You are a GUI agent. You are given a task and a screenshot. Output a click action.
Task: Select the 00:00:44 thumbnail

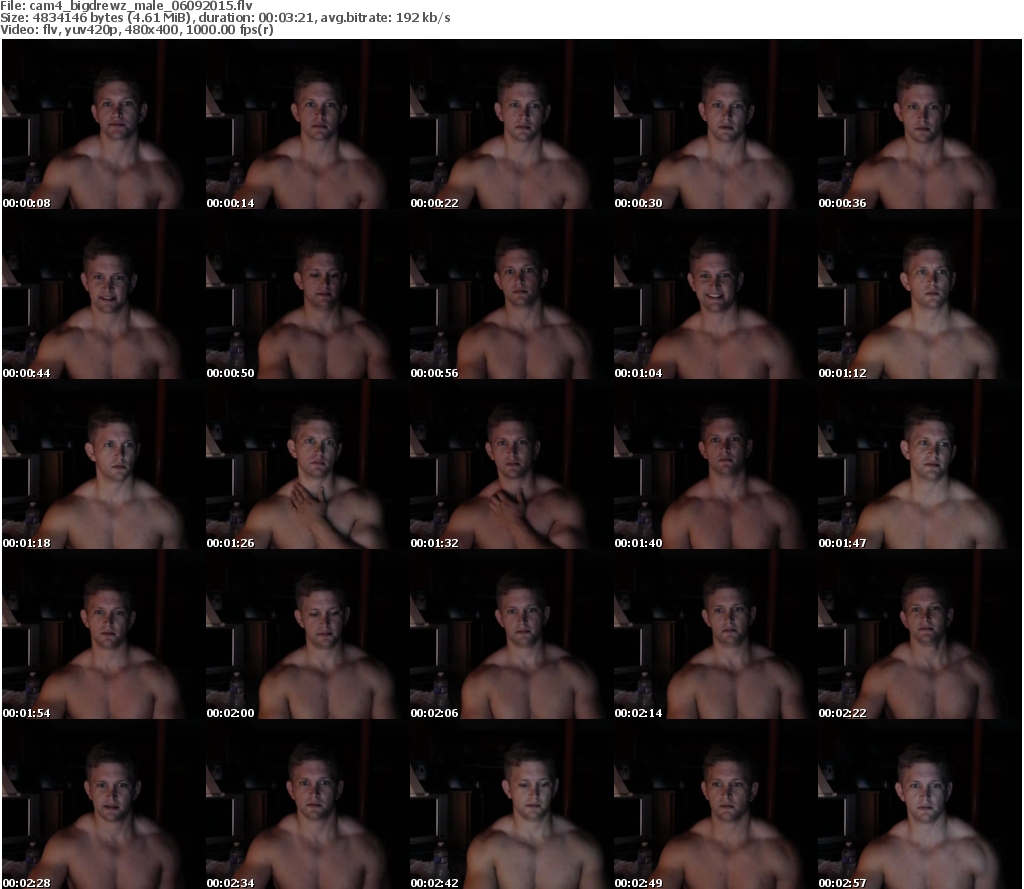pos(103,295)
